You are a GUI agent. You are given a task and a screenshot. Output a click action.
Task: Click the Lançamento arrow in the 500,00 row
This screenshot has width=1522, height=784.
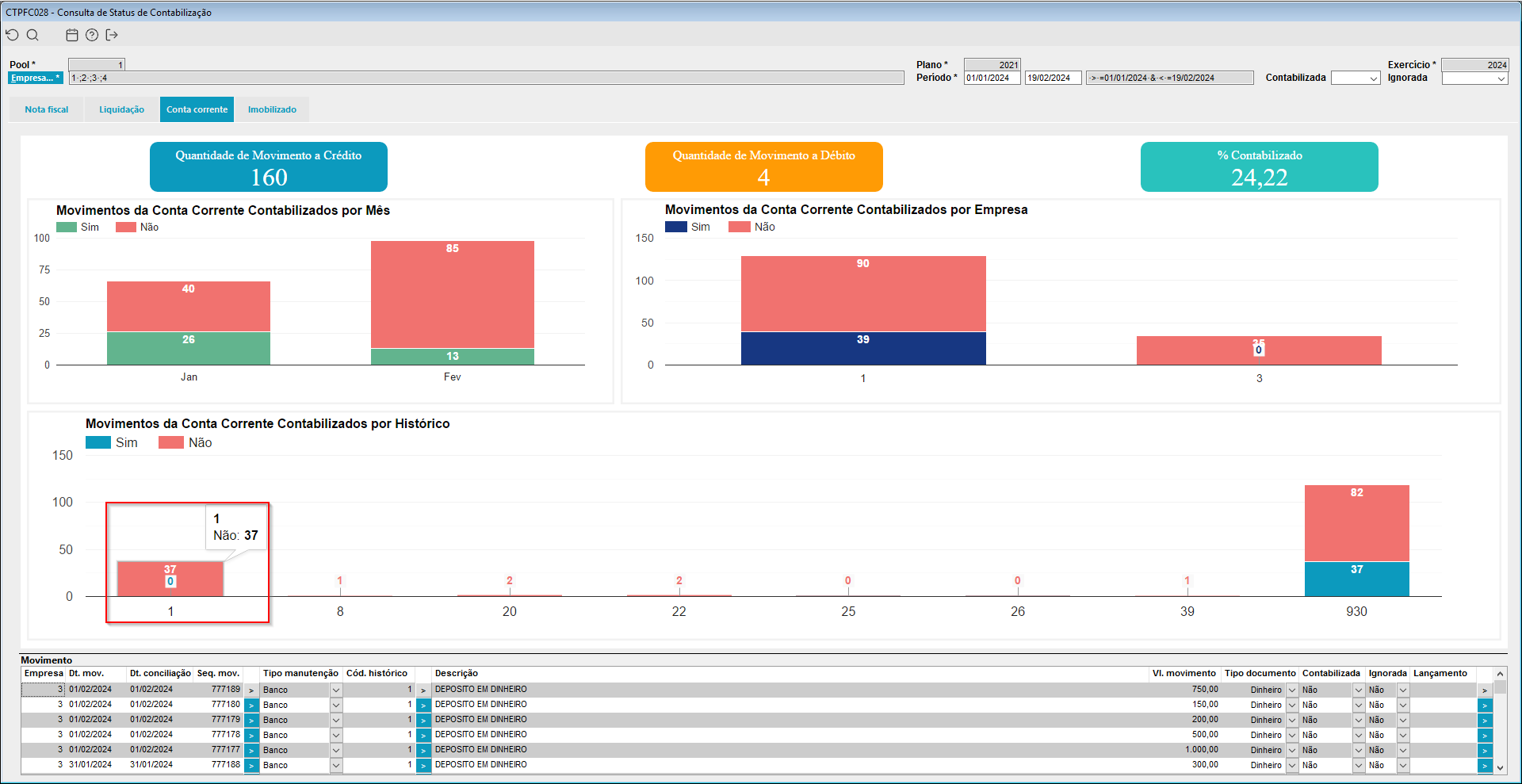coord(1485,736)
